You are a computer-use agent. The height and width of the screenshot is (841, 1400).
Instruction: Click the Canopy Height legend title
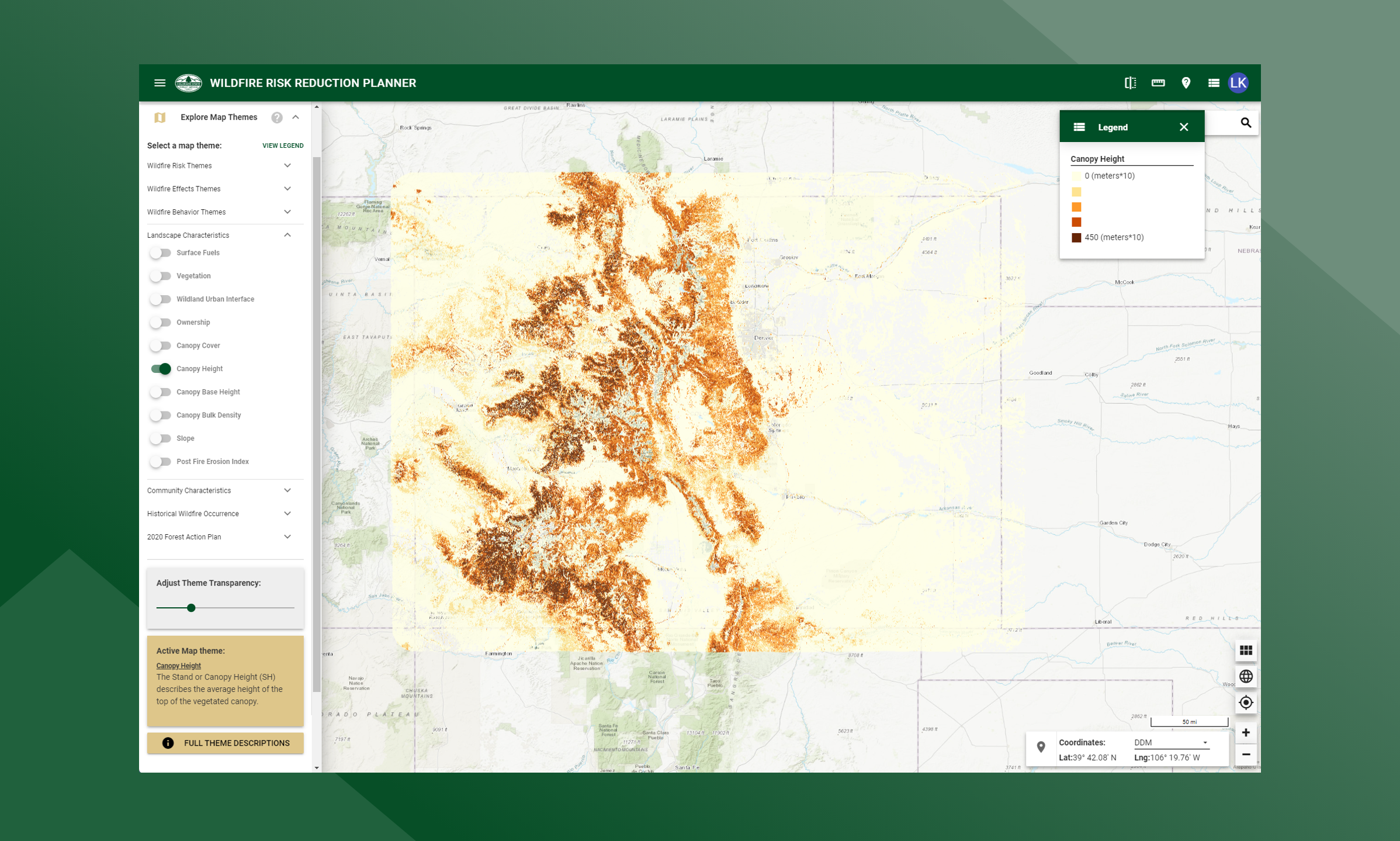coord(1097,159)
